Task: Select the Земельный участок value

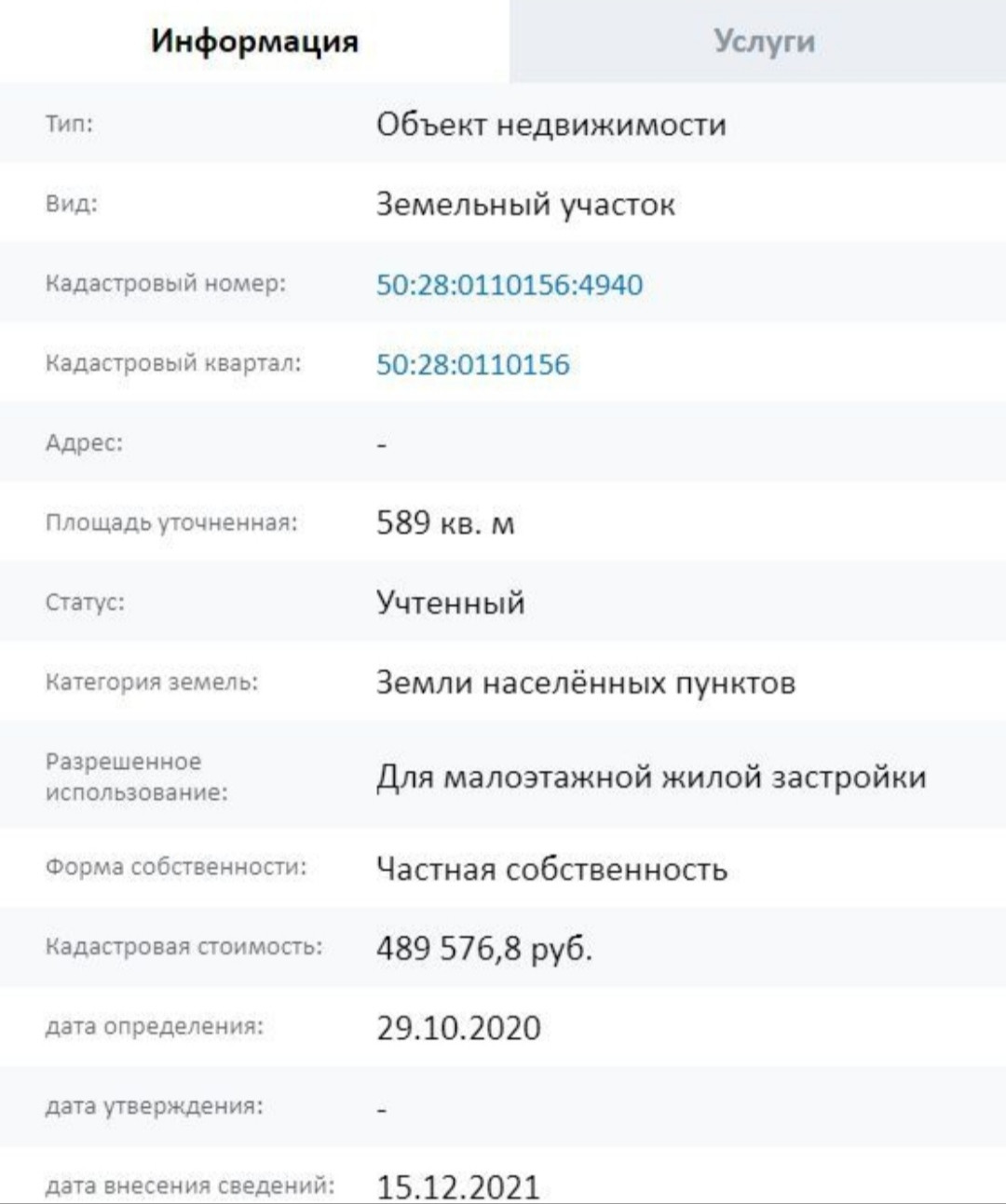Action: click(525, 204)
